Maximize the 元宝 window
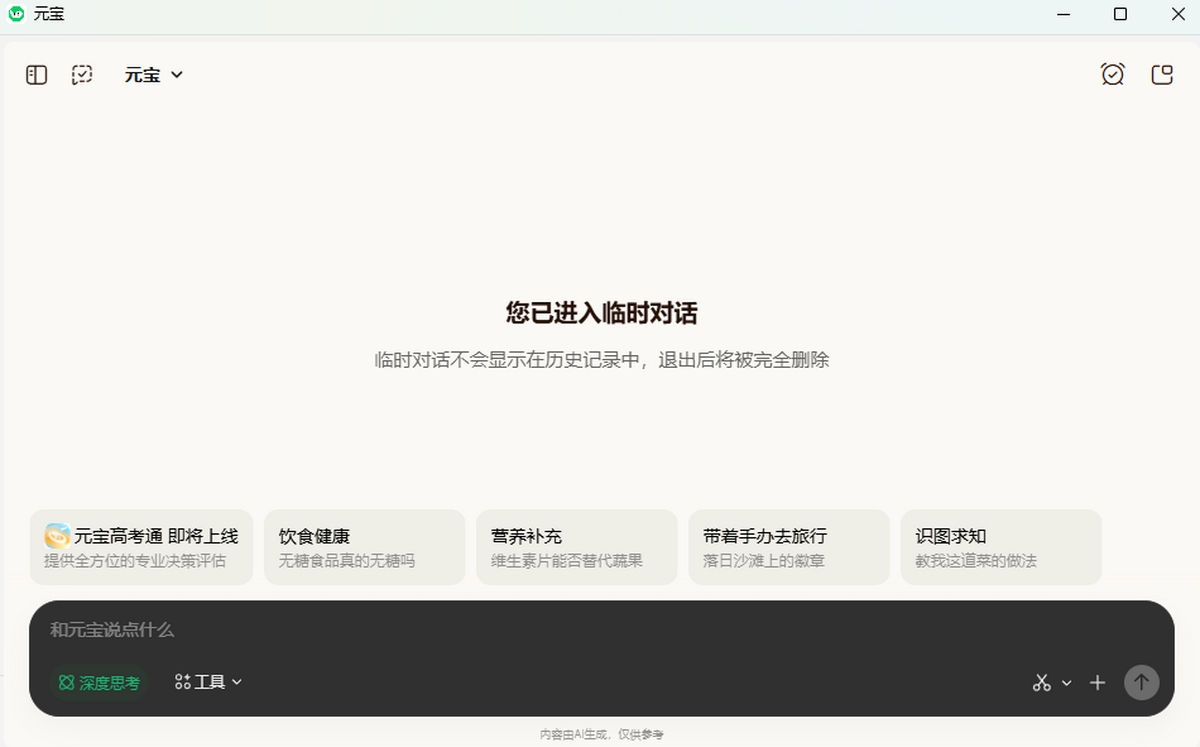The height and width of the screenshot is (747, 1200). (1120, 14)
